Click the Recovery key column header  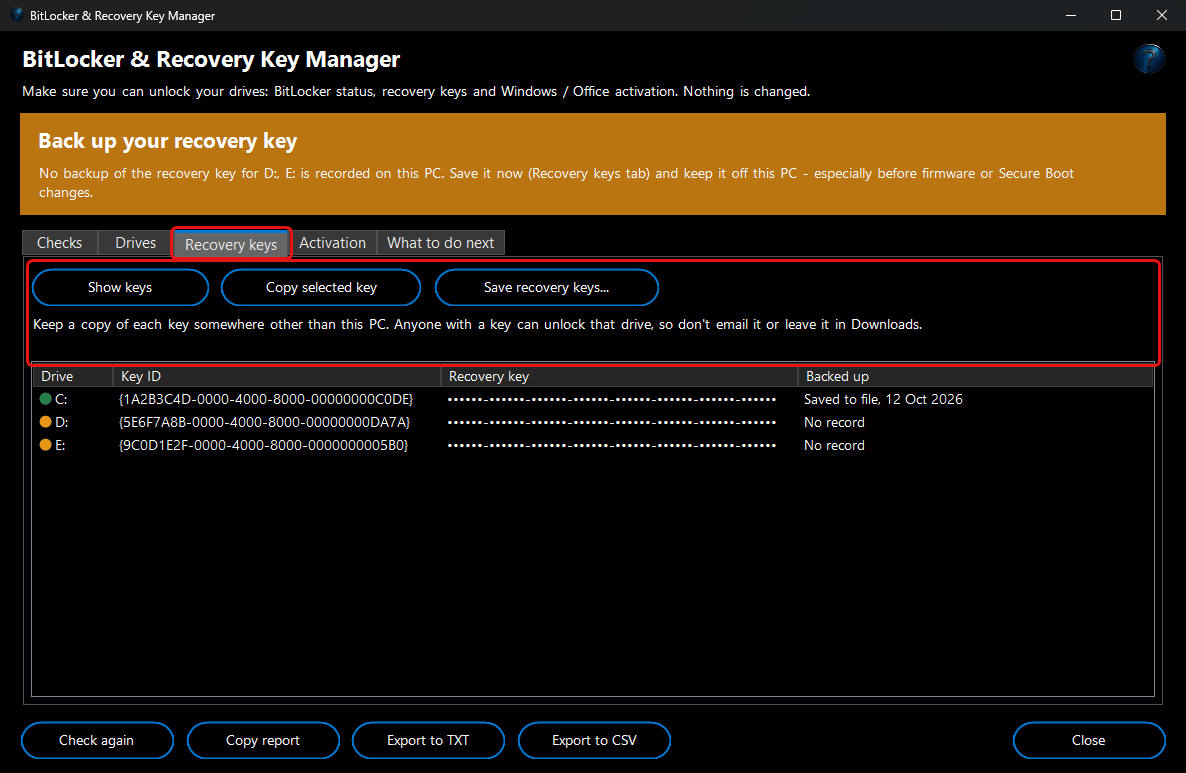click(x=619, y=376)
